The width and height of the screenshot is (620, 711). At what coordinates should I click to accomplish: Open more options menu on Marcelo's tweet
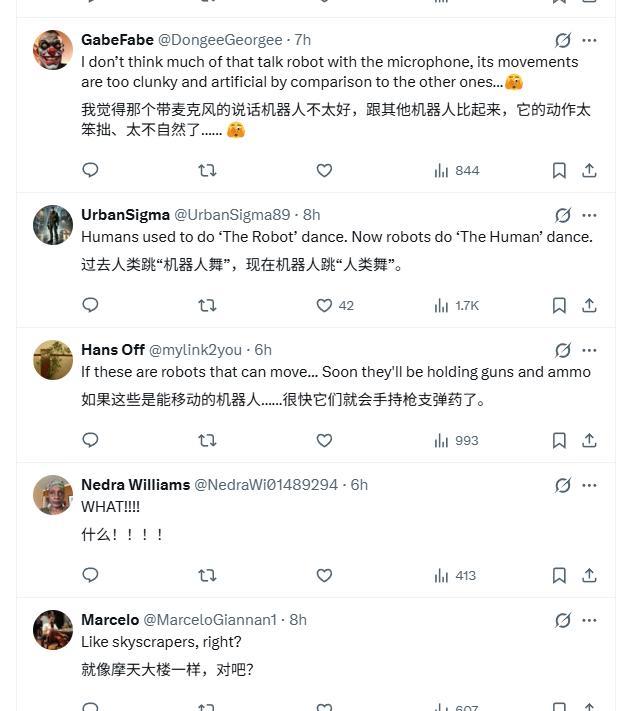click(590, 620)
